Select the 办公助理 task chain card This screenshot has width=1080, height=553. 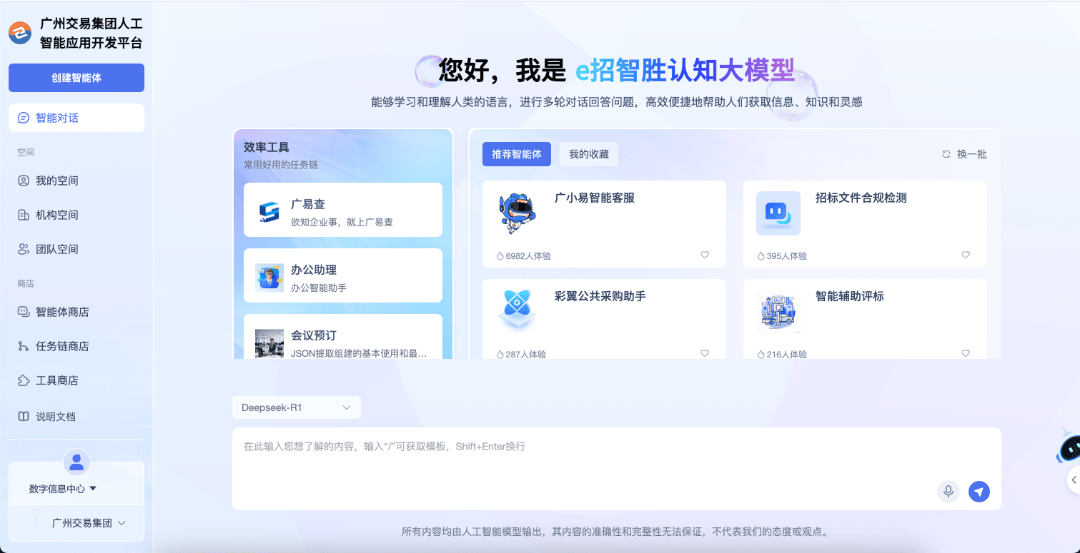click(x=342, y=277)
